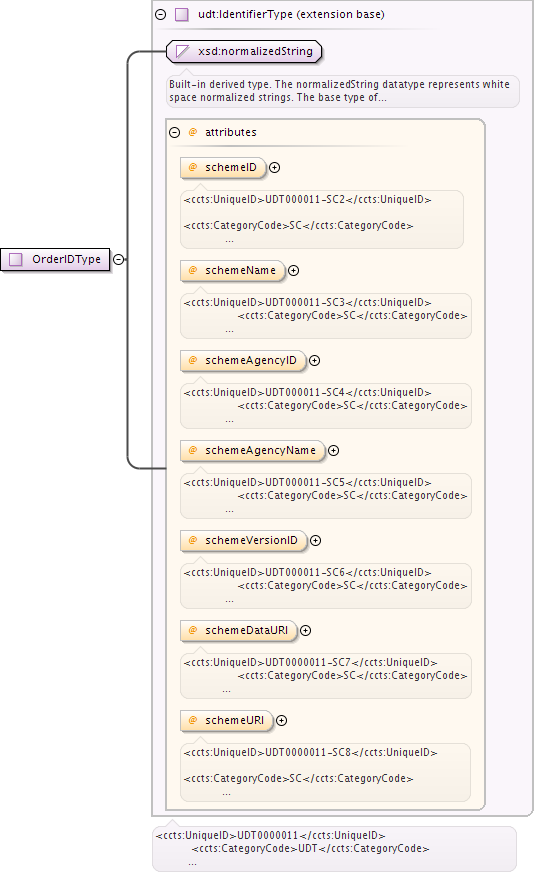Viewport: 535px width, 875px height.
Task: Expand schemeAgencyName with its plus button
Action: (x=334, y=451)
